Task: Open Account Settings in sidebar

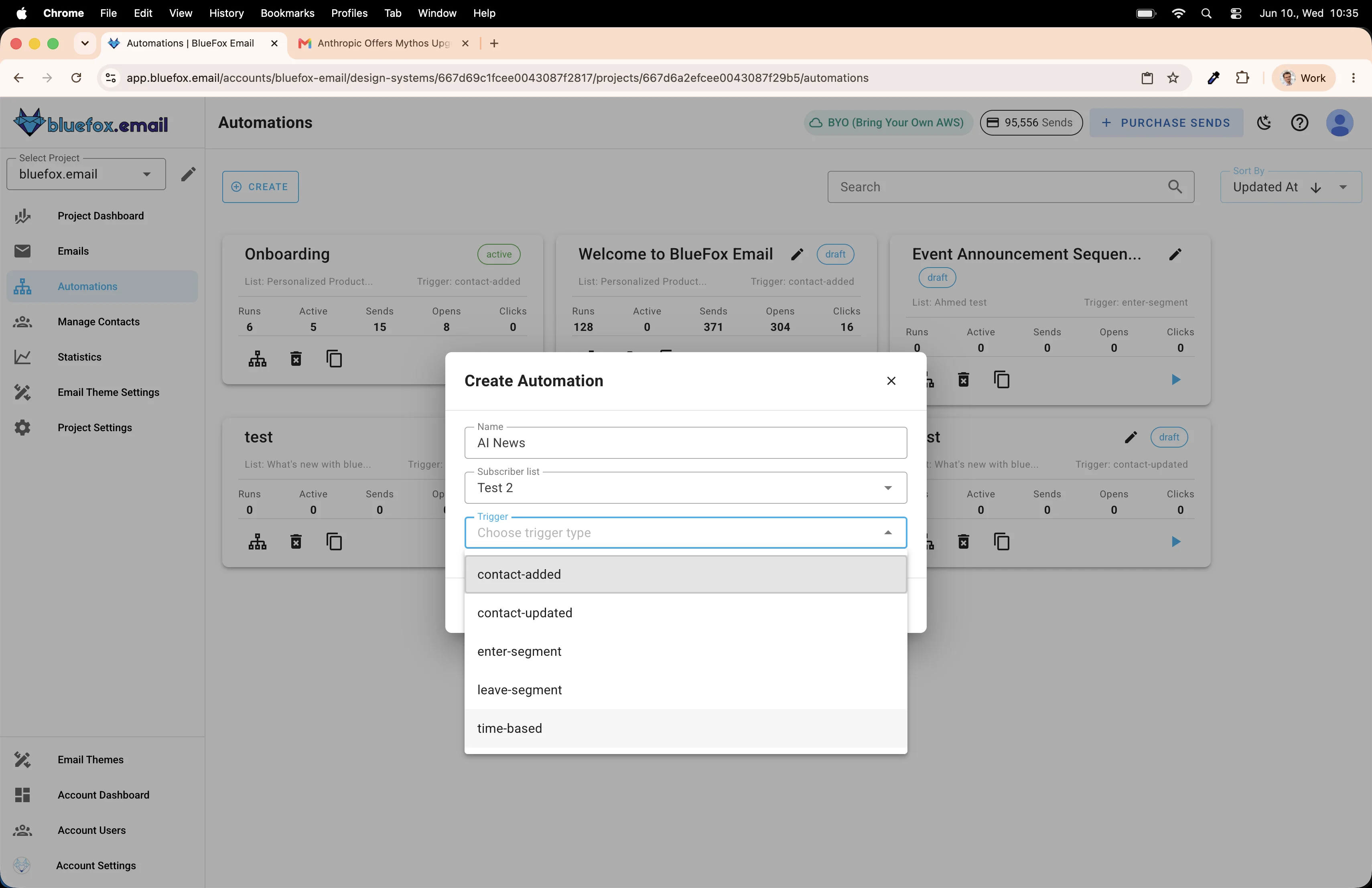Action: (x=102, y=866)
